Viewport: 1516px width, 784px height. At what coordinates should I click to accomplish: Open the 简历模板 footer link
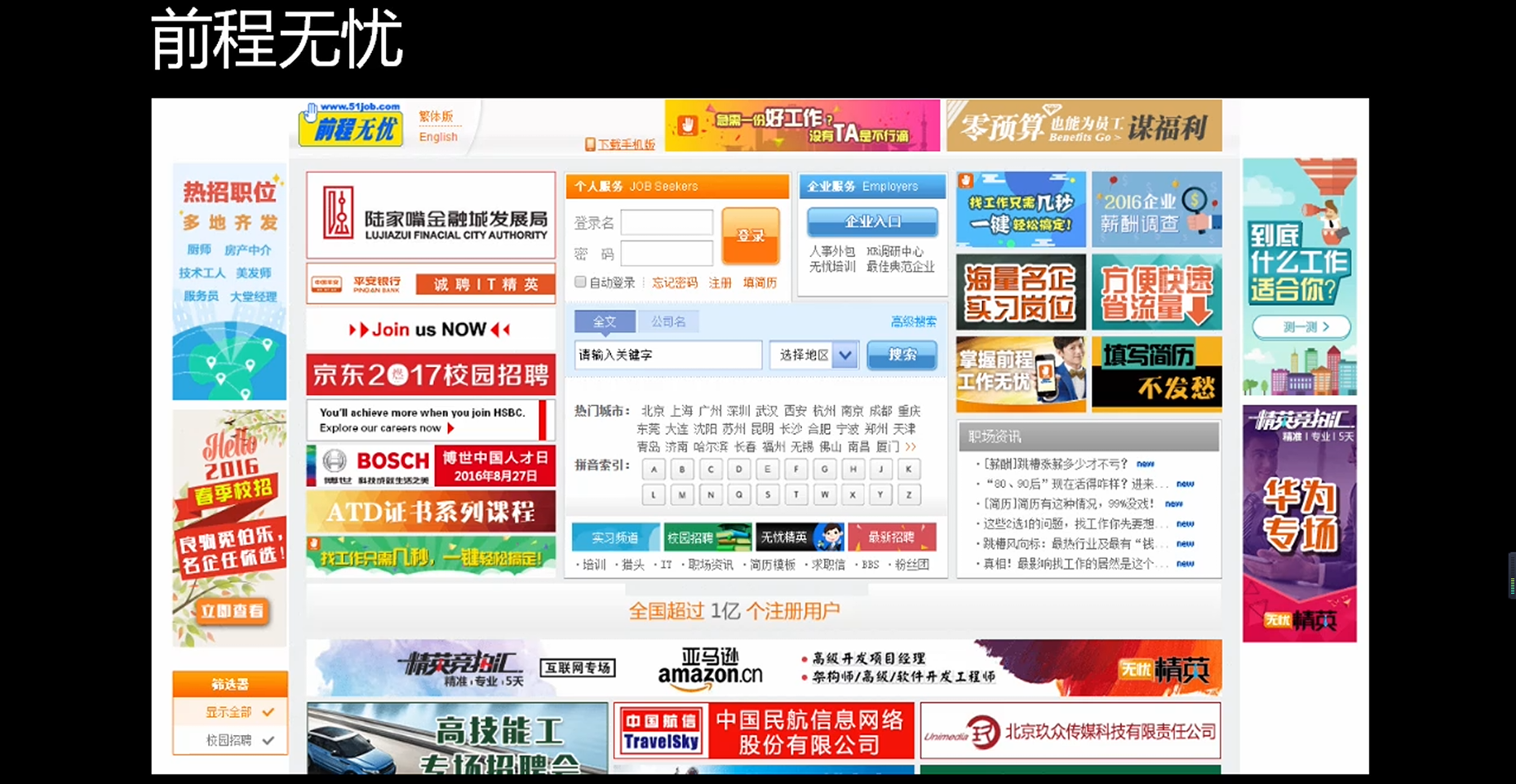click(773, 565)
